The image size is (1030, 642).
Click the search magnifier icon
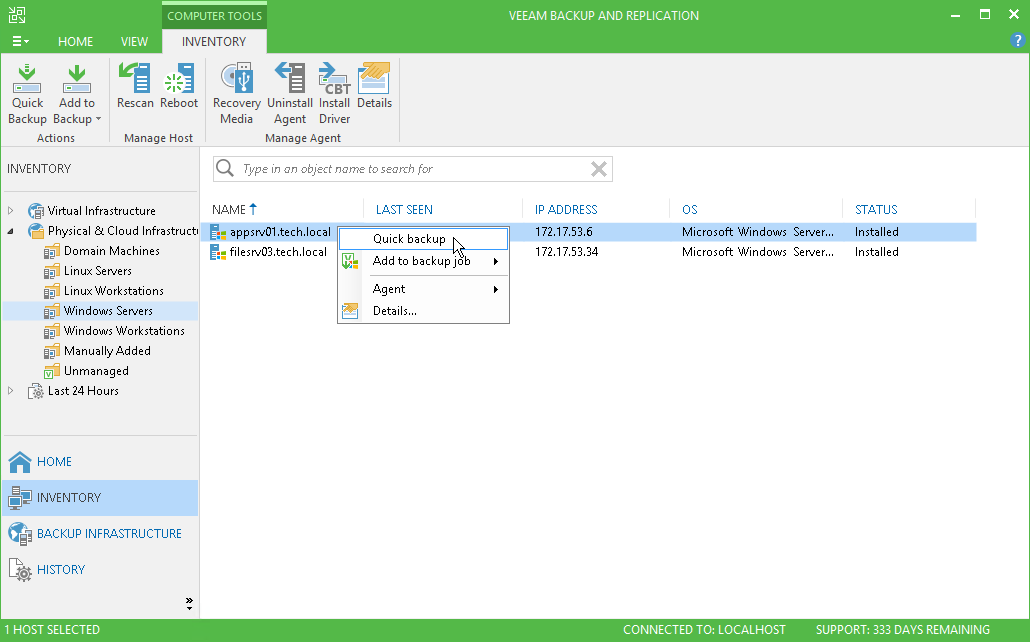[x=225, y=168]
